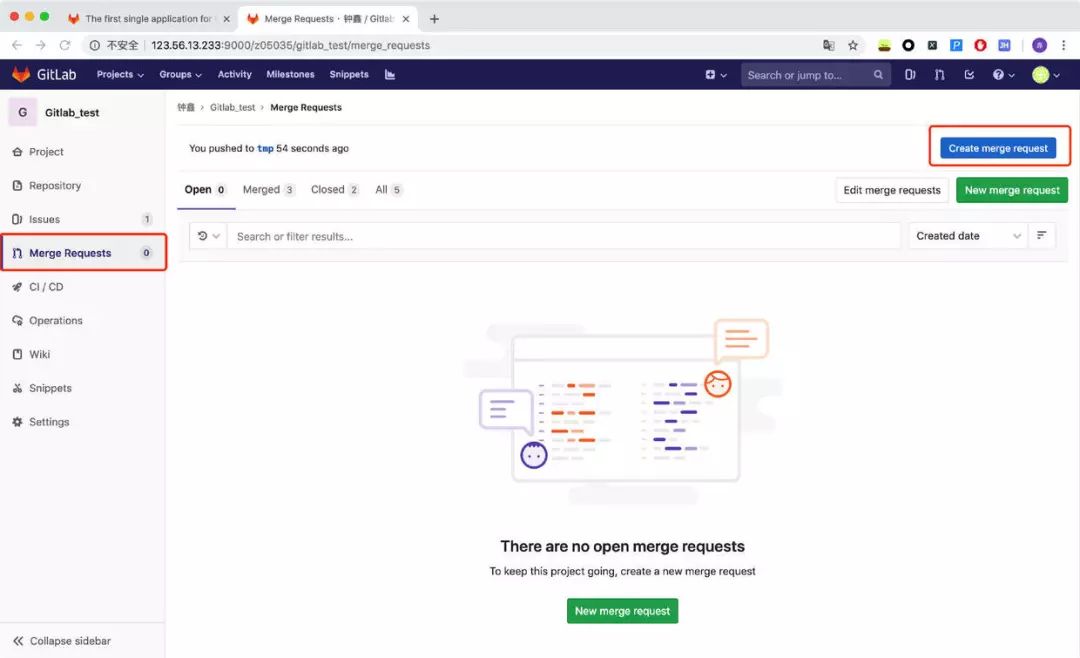The image size is (1080, 658).
Task: Select the All merge requests tab
Action: (x=388, y=189)
